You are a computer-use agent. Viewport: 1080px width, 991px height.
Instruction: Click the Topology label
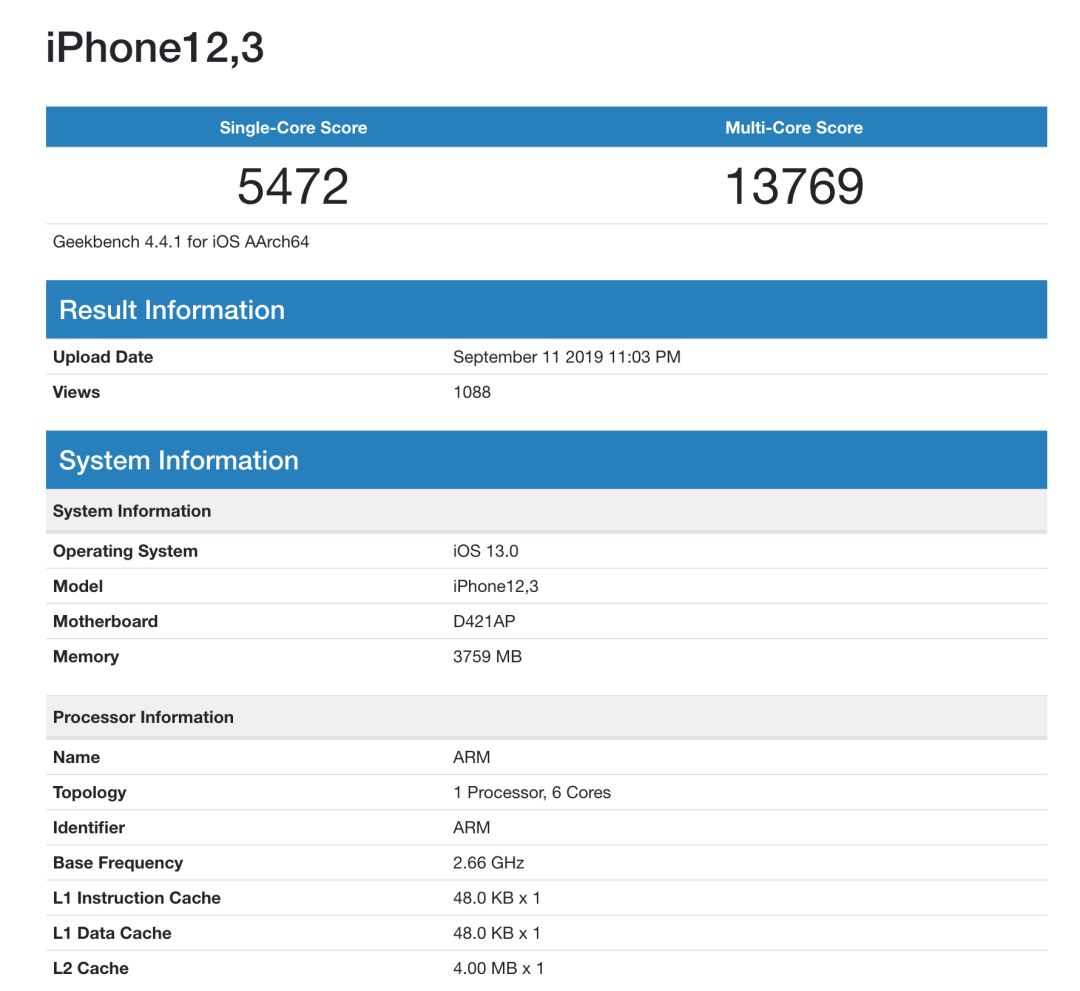click(x=90, y=792)
